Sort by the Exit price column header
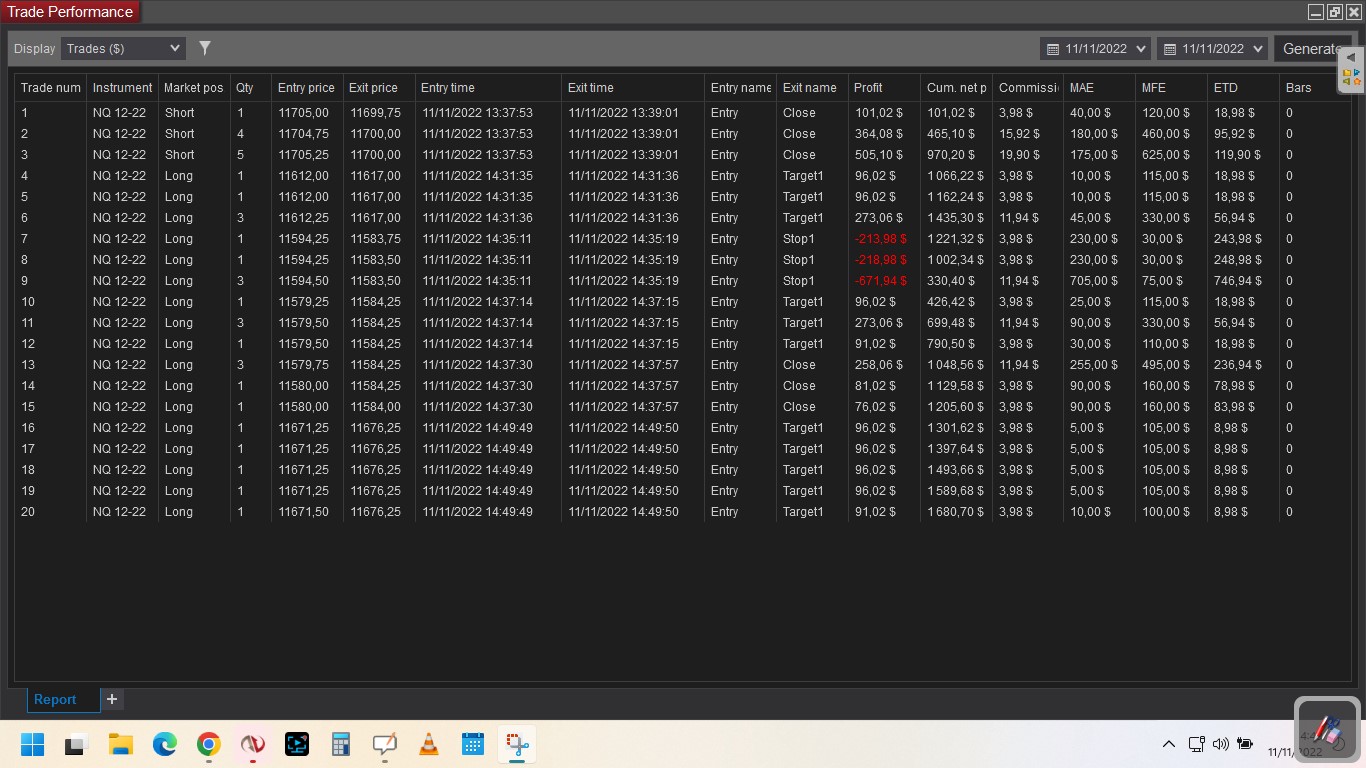1366x768 pixels. coord(378,88)
